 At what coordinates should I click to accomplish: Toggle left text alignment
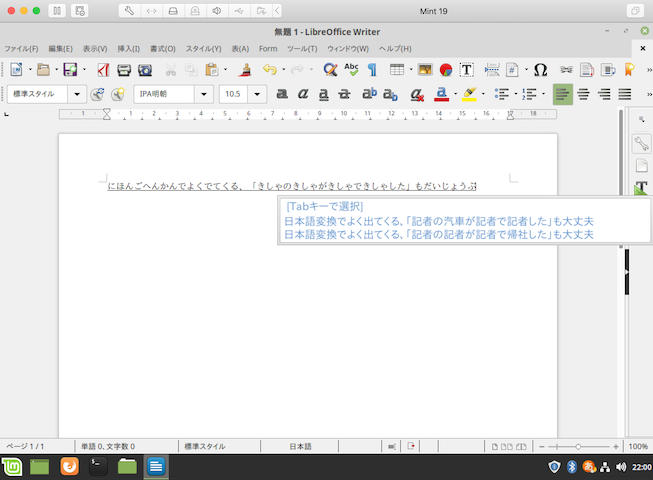click(562, 94)
